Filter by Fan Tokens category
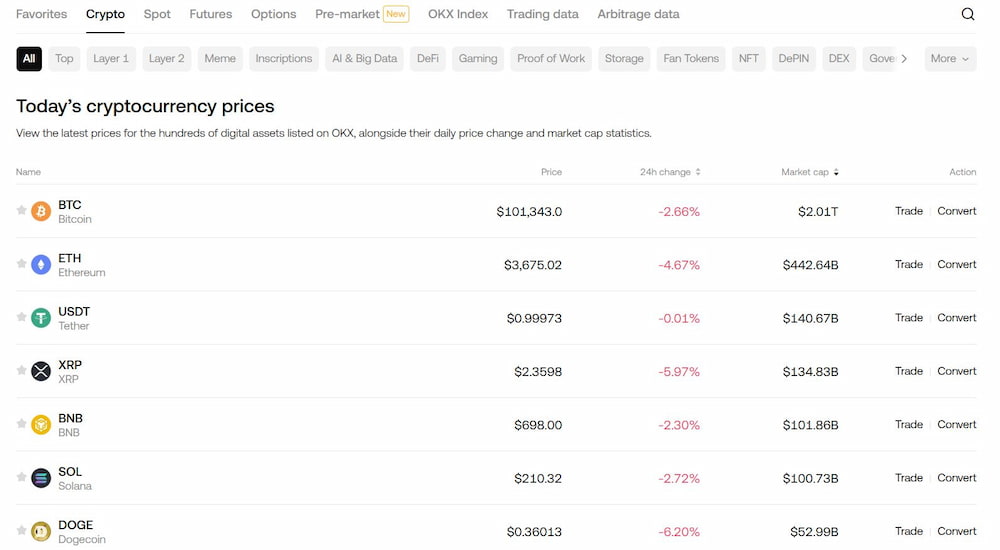Screen dimensions: 1000x550 tap(691, 59)
